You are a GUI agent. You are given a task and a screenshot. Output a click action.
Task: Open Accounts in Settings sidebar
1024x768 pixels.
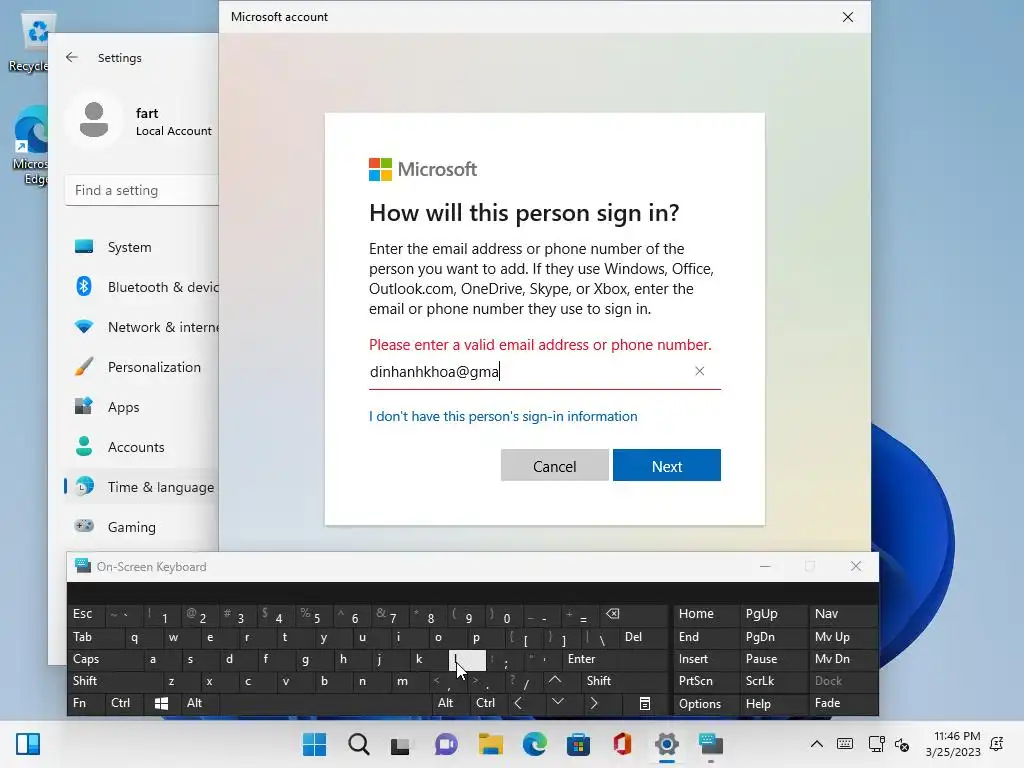click(142, 447)
